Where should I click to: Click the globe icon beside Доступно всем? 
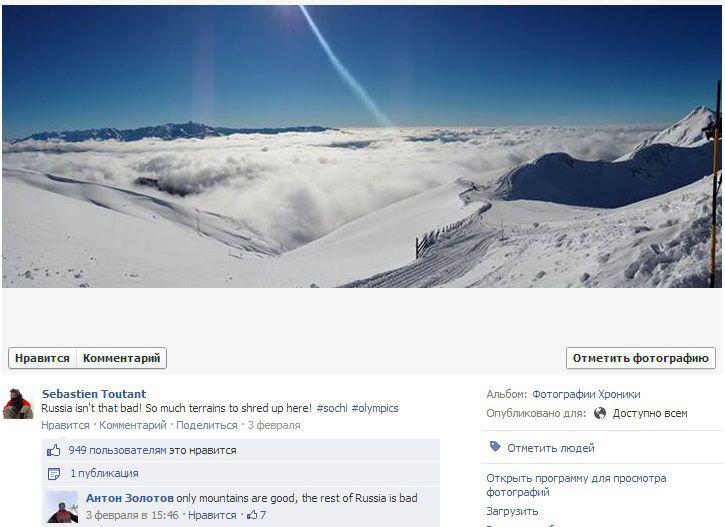click(x=600, y=413)
